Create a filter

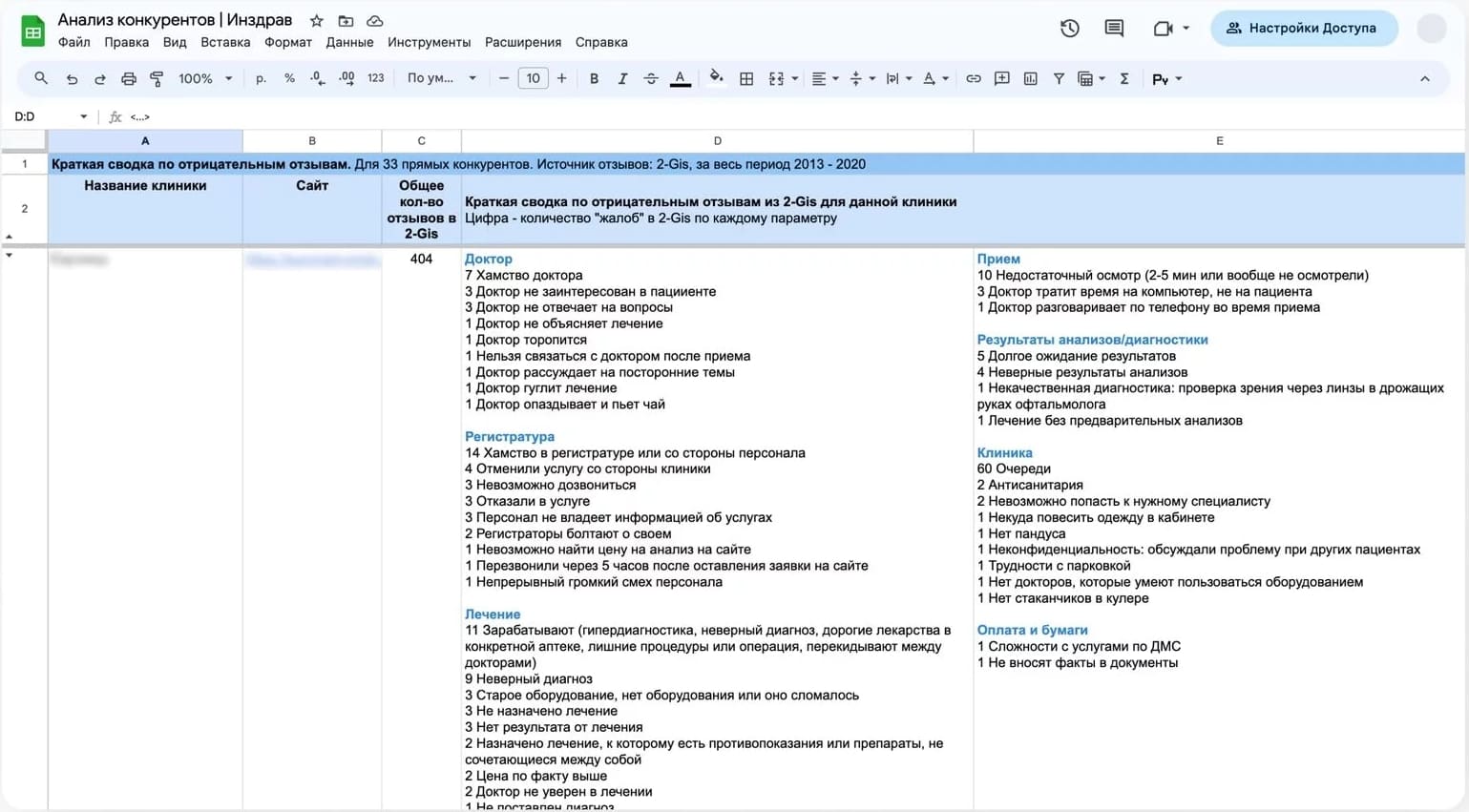[x=1059, y=79]
